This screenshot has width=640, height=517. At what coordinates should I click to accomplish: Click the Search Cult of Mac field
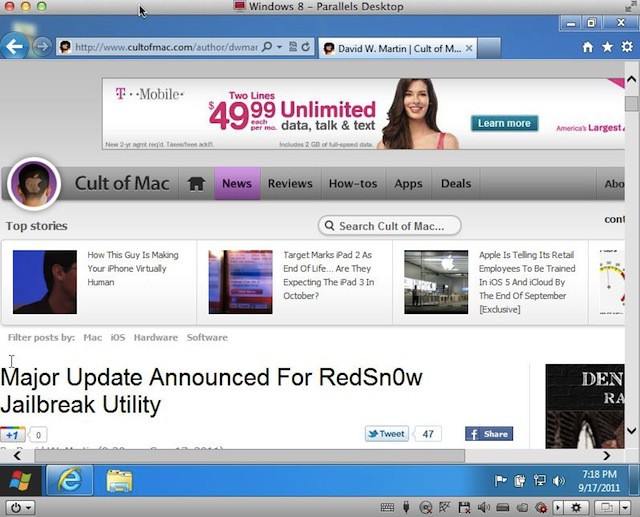point(389,226)
